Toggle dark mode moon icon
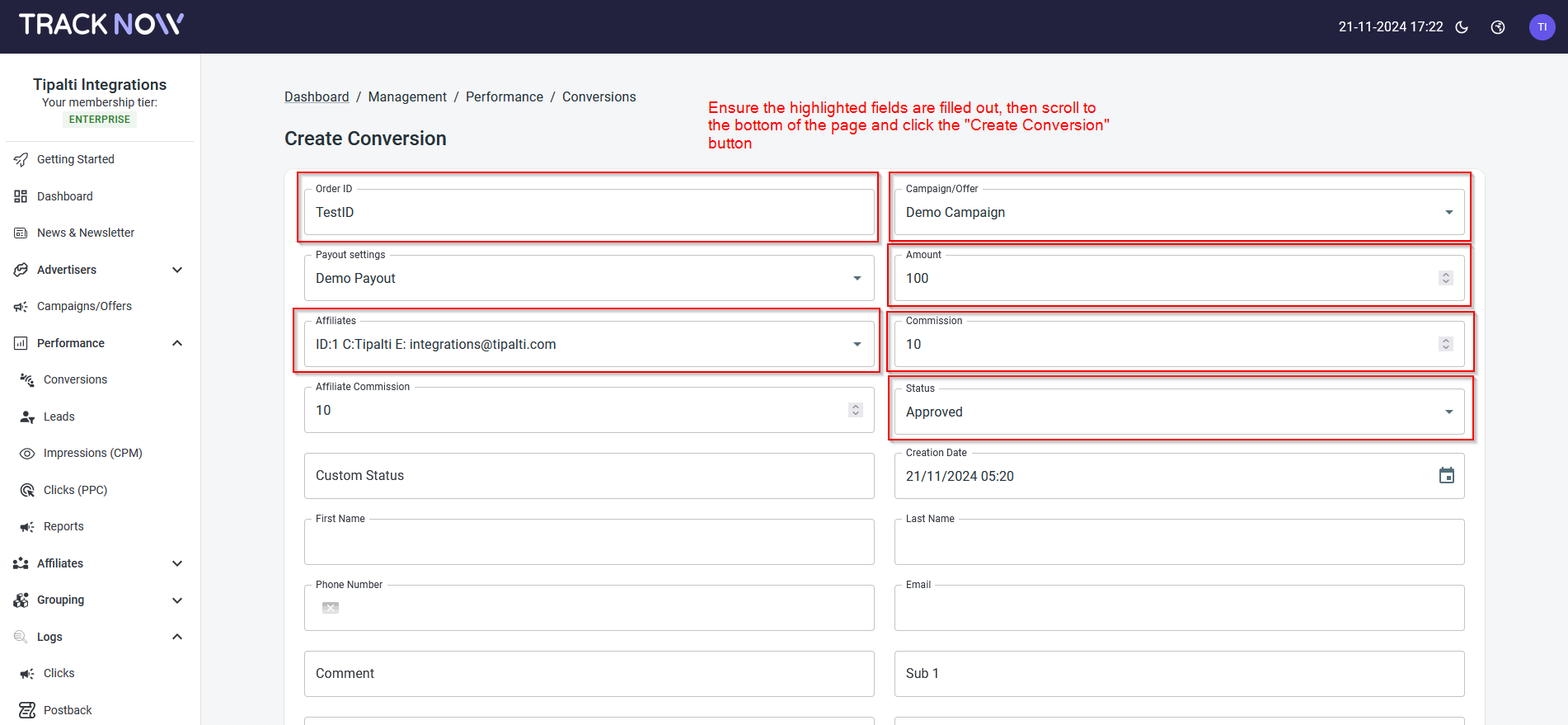 (1462, 27)
